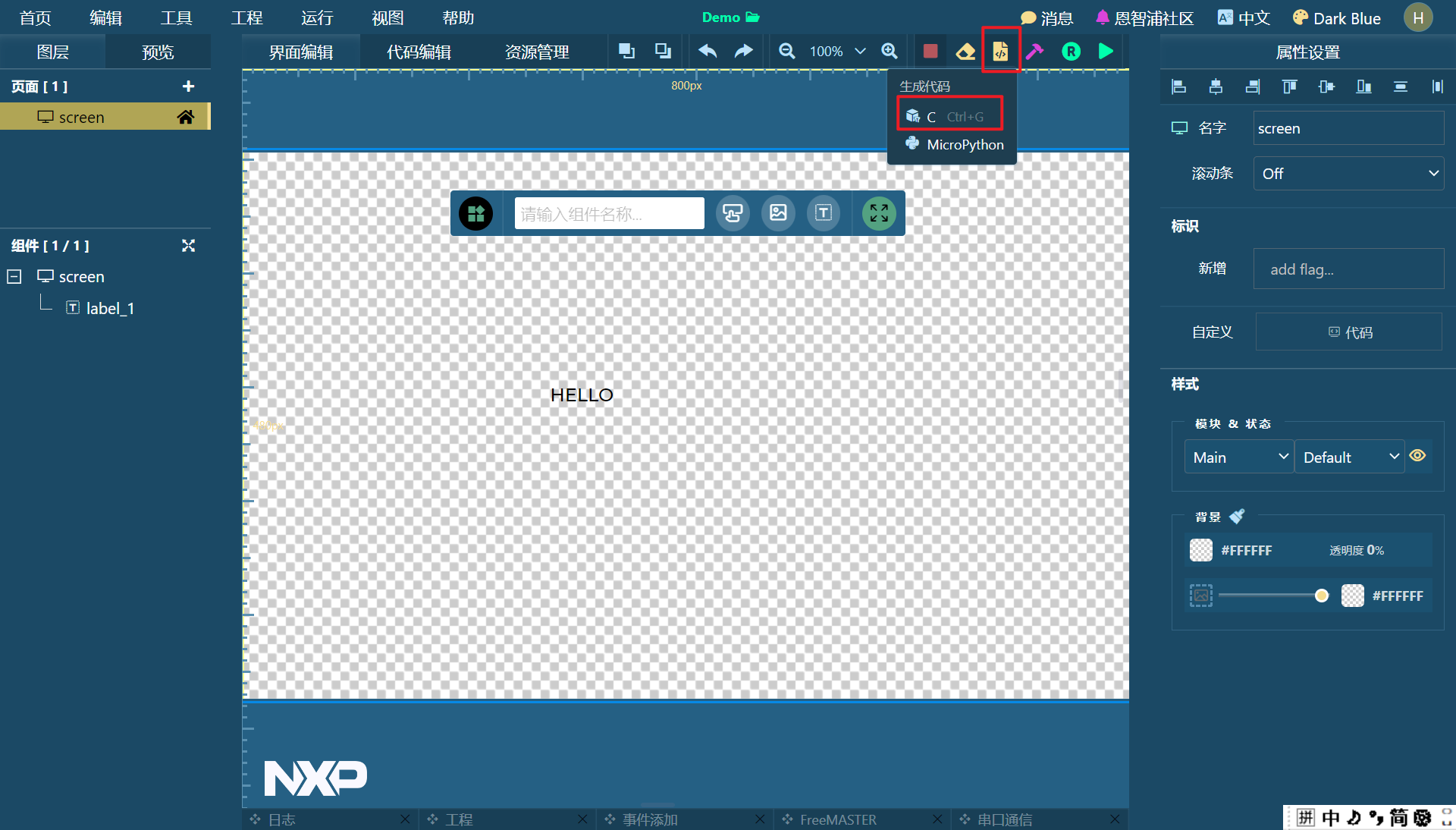Click the eraser clean icon
This screenshot has width=1456, height=830.
(965, 52)
